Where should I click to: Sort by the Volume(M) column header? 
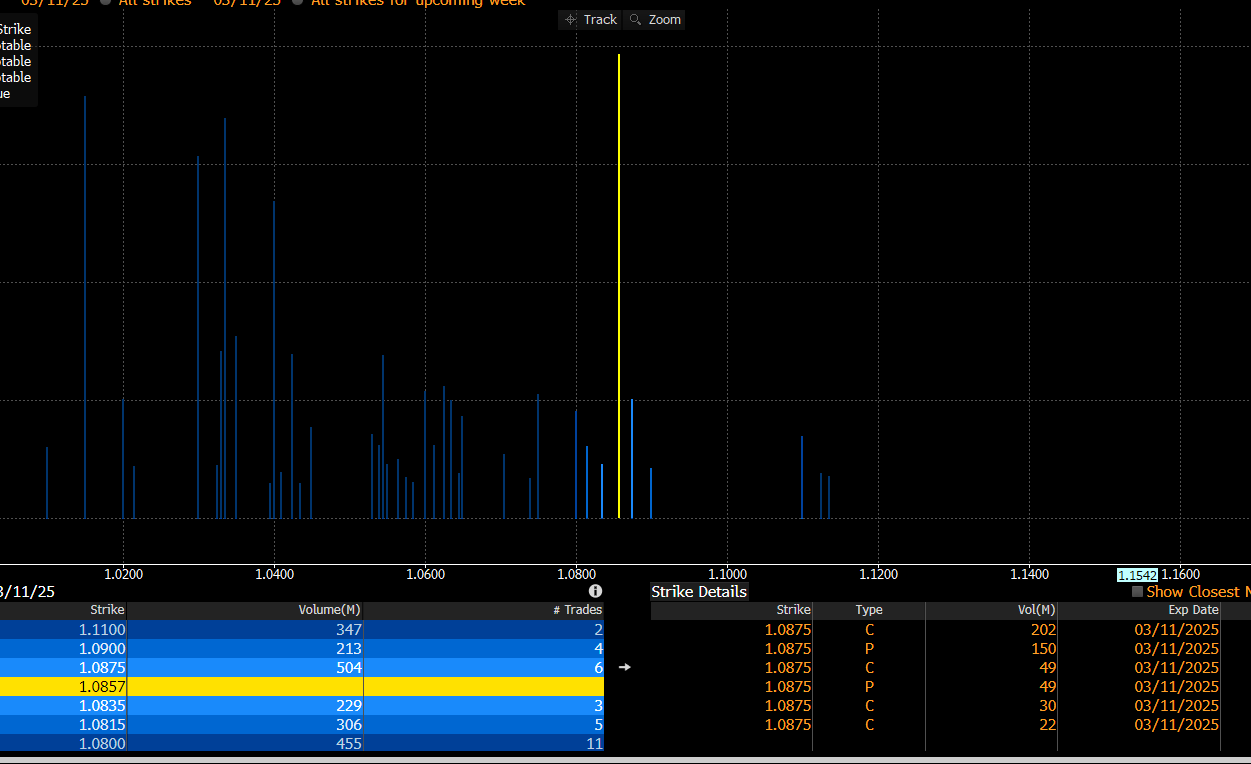point(329,610)
